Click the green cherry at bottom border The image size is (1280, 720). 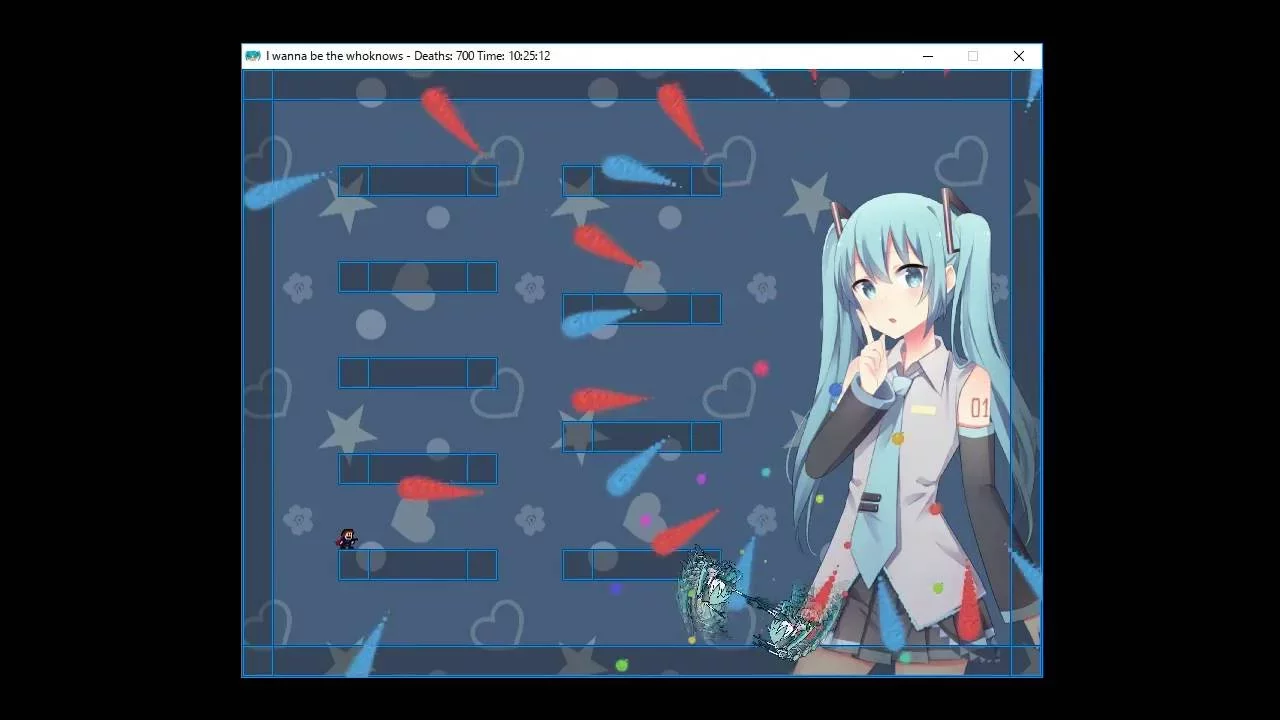point(621,665)
